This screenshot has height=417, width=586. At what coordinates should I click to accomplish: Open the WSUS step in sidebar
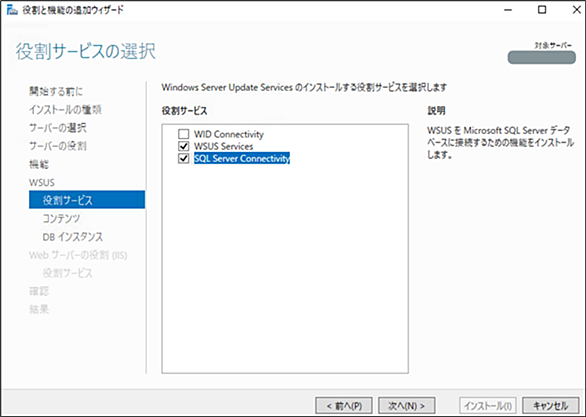click(42, 182)
